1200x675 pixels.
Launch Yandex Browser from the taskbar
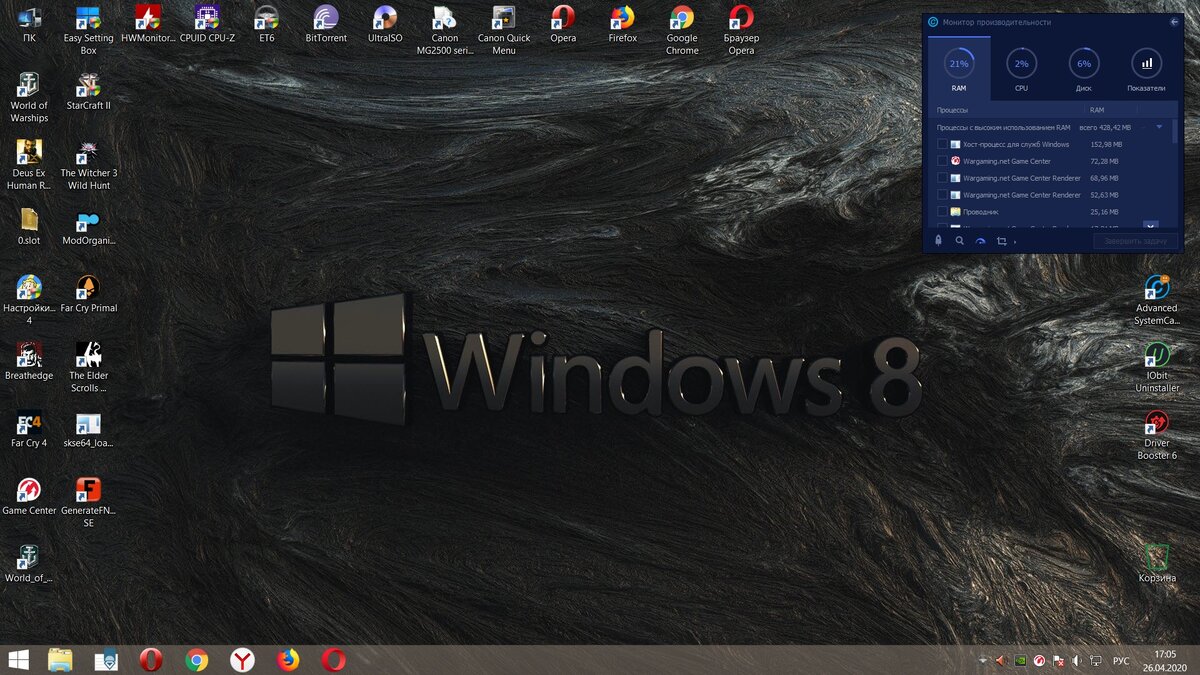pyautogui.click(x=242, y=659)
